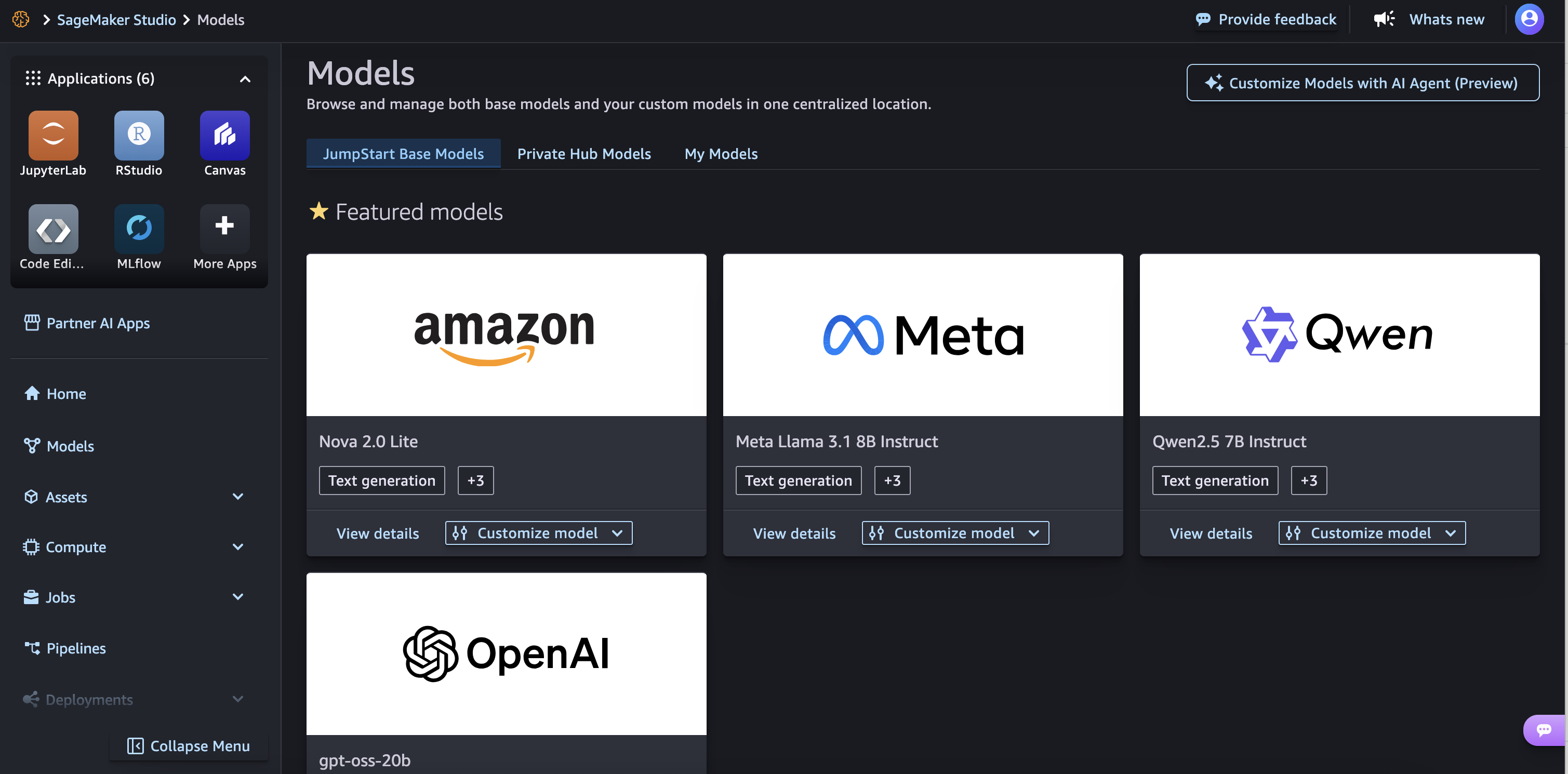Open the JupyterLab application
Screen dimensions: 1568x774
coord(53,135)
